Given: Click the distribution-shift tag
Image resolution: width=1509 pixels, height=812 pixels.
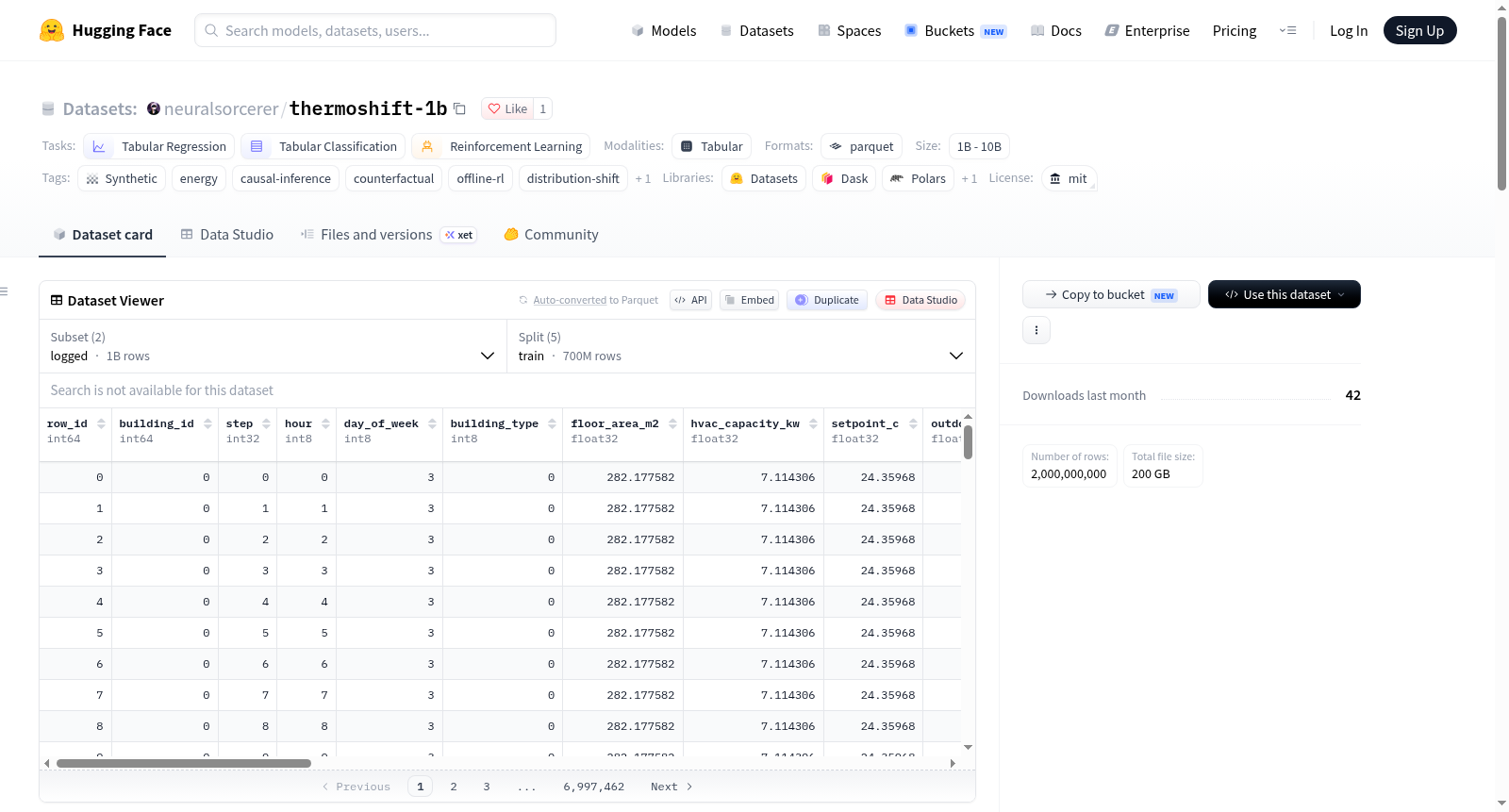Looking at the screenshot, I should (573, 178).
